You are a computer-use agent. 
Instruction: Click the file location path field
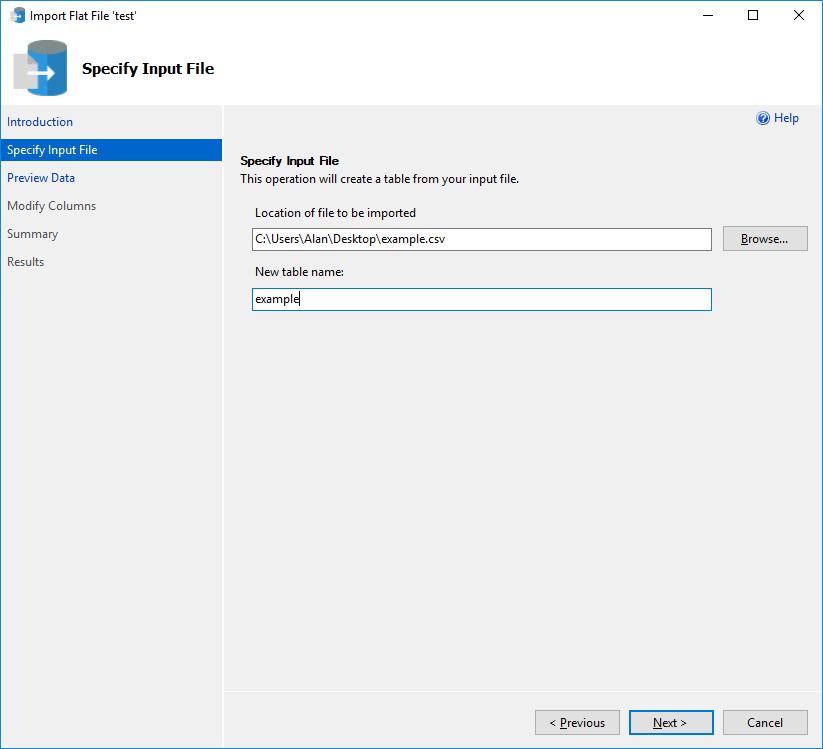coord(481,239)
